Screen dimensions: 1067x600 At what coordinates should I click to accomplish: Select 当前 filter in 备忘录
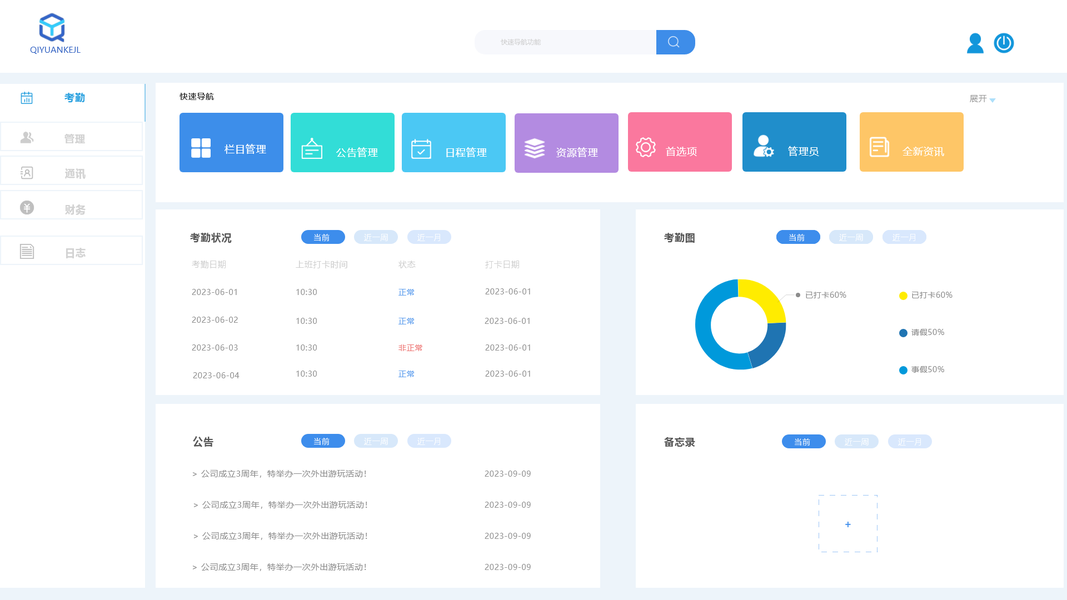pyautogui.click(x=803, y=442)
